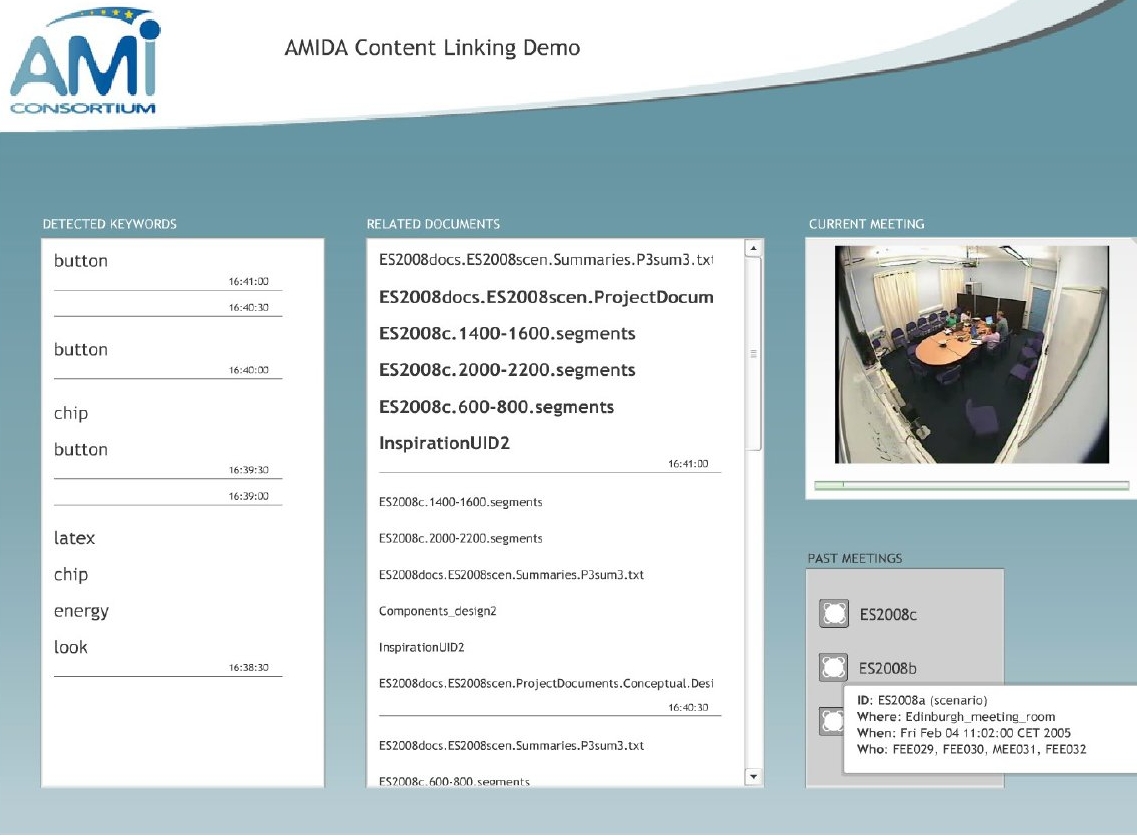This screenshot has width=1137, height=836.
Task: Open the ES2008c past meeting icon
Action: (834, 614)
